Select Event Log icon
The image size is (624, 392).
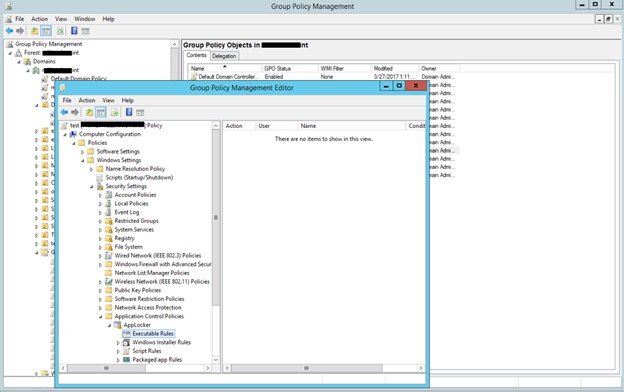[108, 212]
